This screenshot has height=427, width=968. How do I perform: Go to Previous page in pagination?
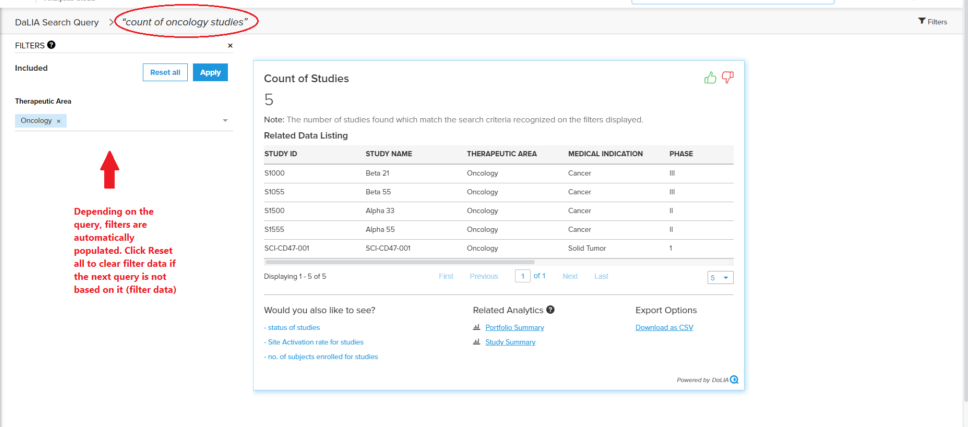point(484,276)
